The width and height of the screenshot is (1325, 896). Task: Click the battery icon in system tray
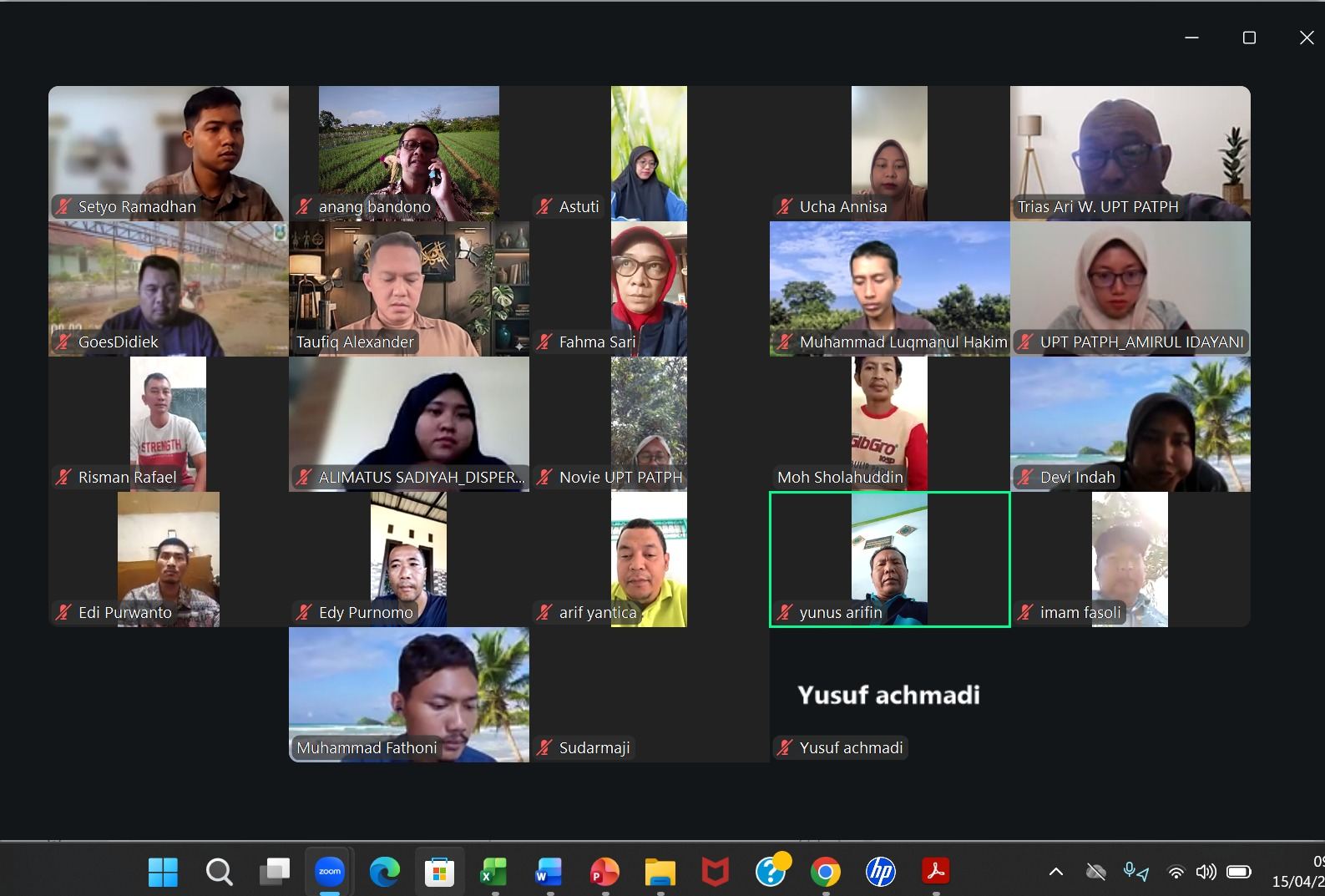pos(1238,873)
